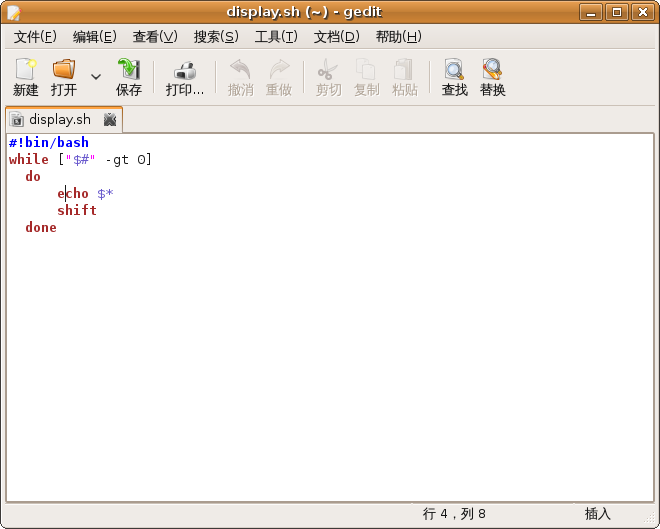This screenshot has width=660, height=529.
Task: Open the 文件(F) menu
Action: (35, 37)
